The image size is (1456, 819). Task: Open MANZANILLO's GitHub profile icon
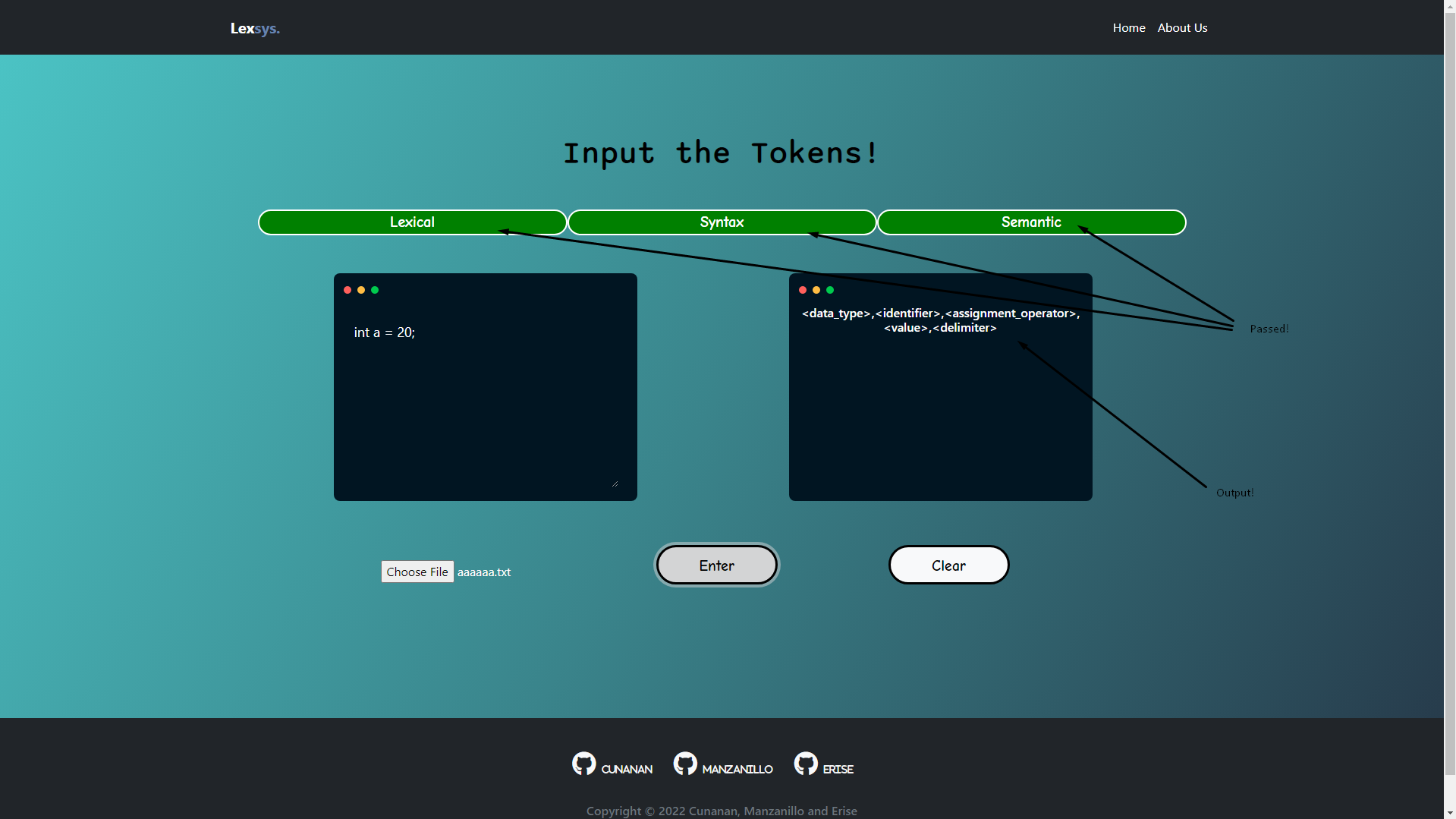click(685, 763)
